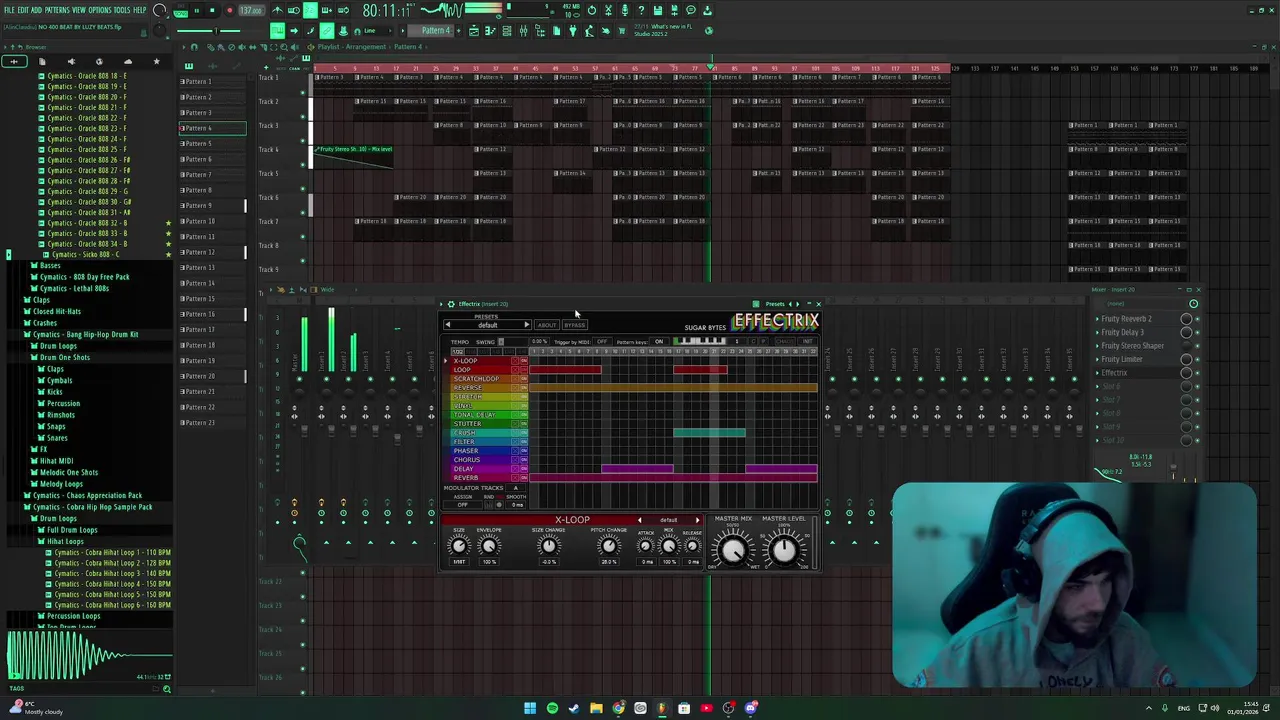This screenshot has width=1280, height=720.
Task: Open the Drum One Shots folder
Action: pos(65,357)
